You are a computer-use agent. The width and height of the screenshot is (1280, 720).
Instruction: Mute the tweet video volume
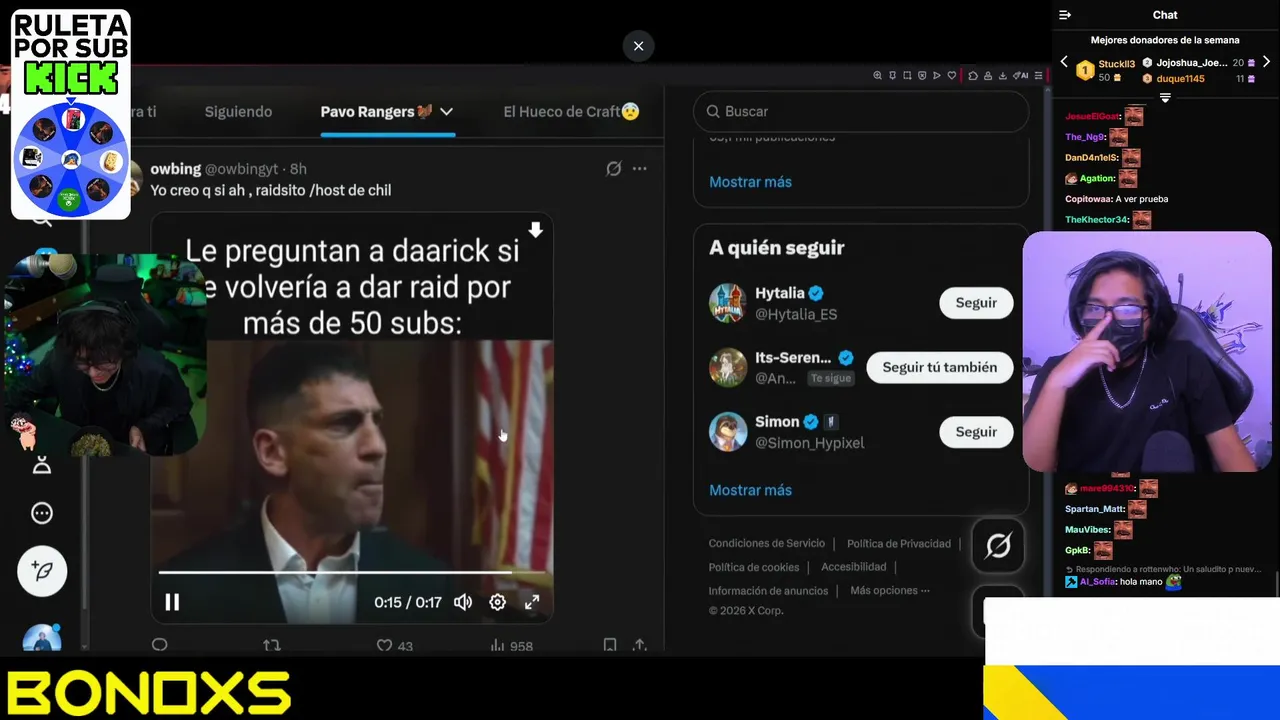pyautogui.click(x=463, y=602)
